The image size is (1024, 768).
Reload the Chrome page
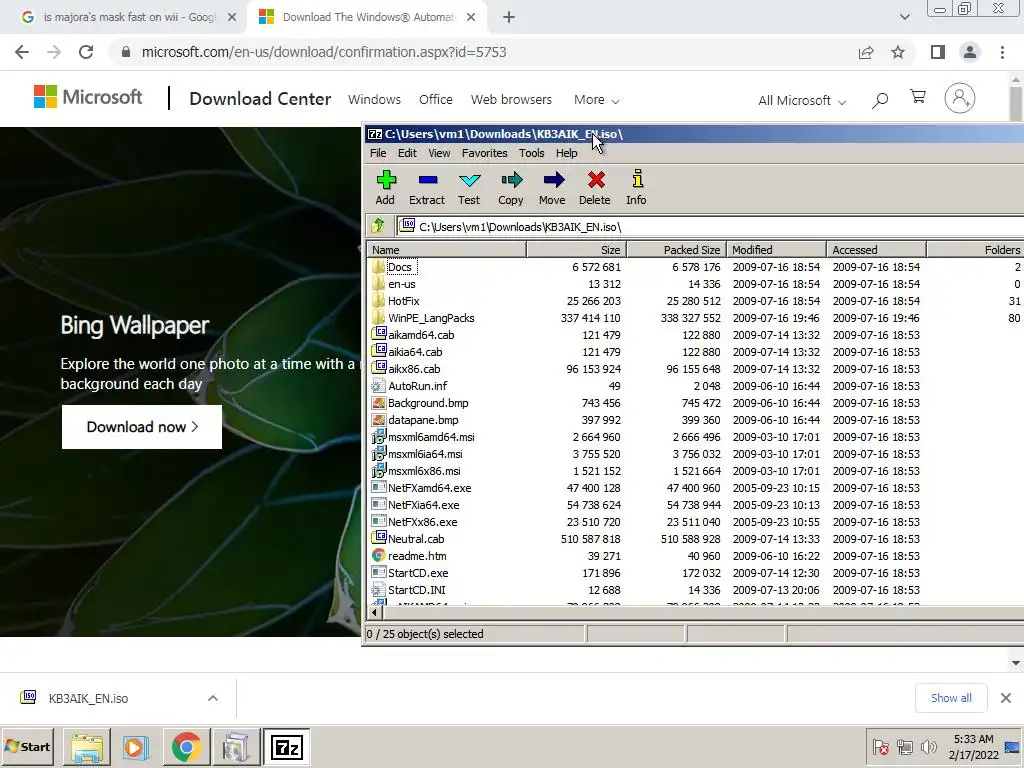pos(86,52)
